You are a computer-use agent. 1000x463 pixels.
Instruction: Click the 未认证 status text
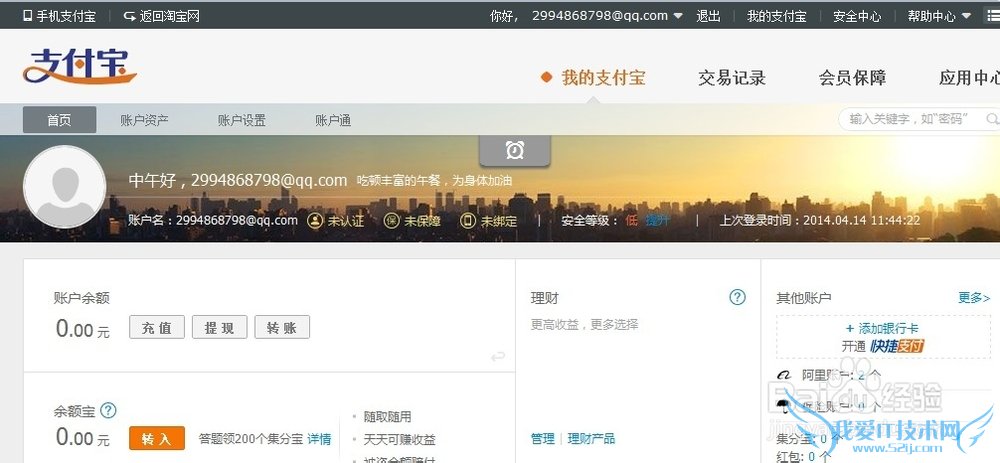(346, 221)
